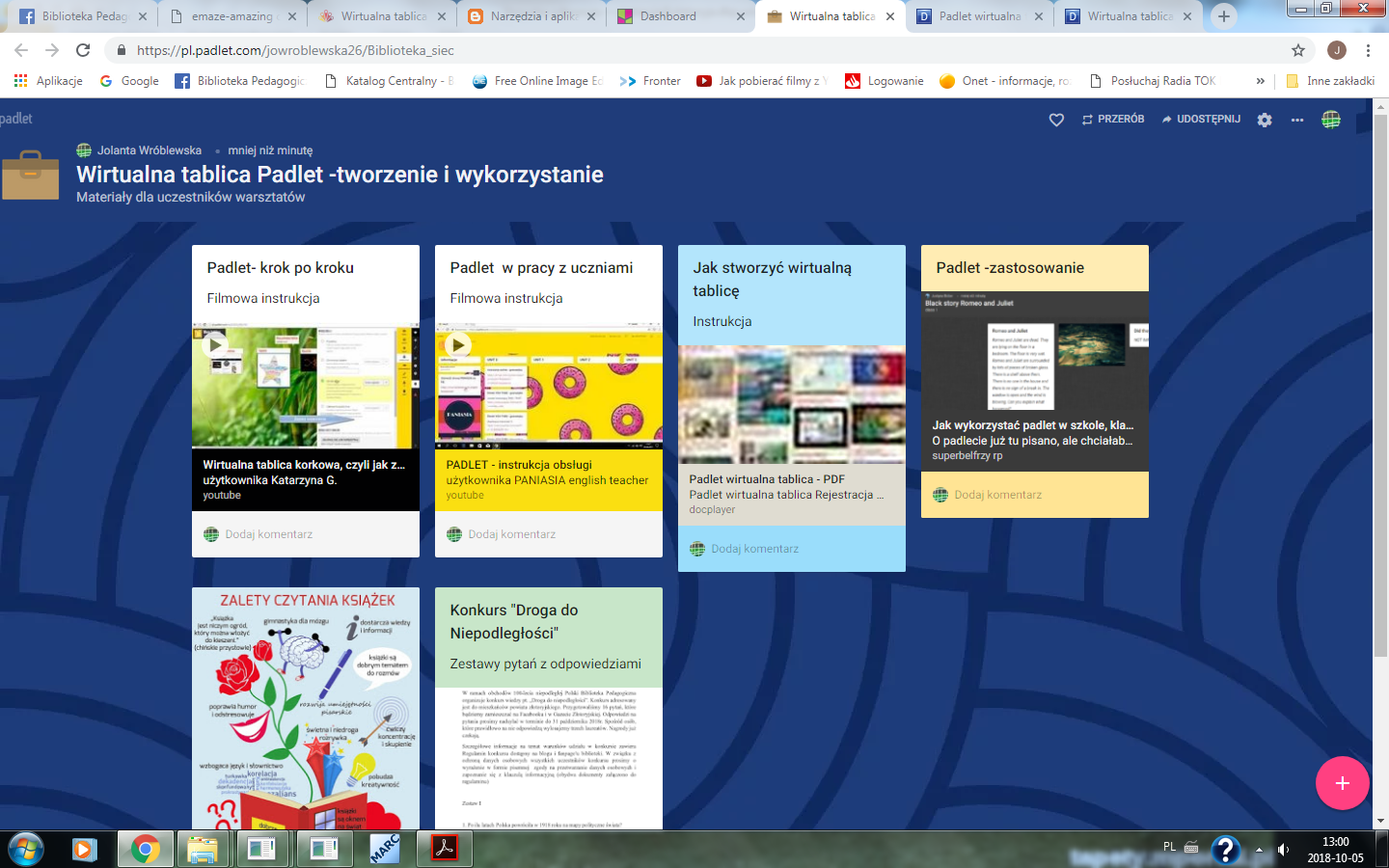Add comment on Padlet -zastosowanie post

coord(998,495)
